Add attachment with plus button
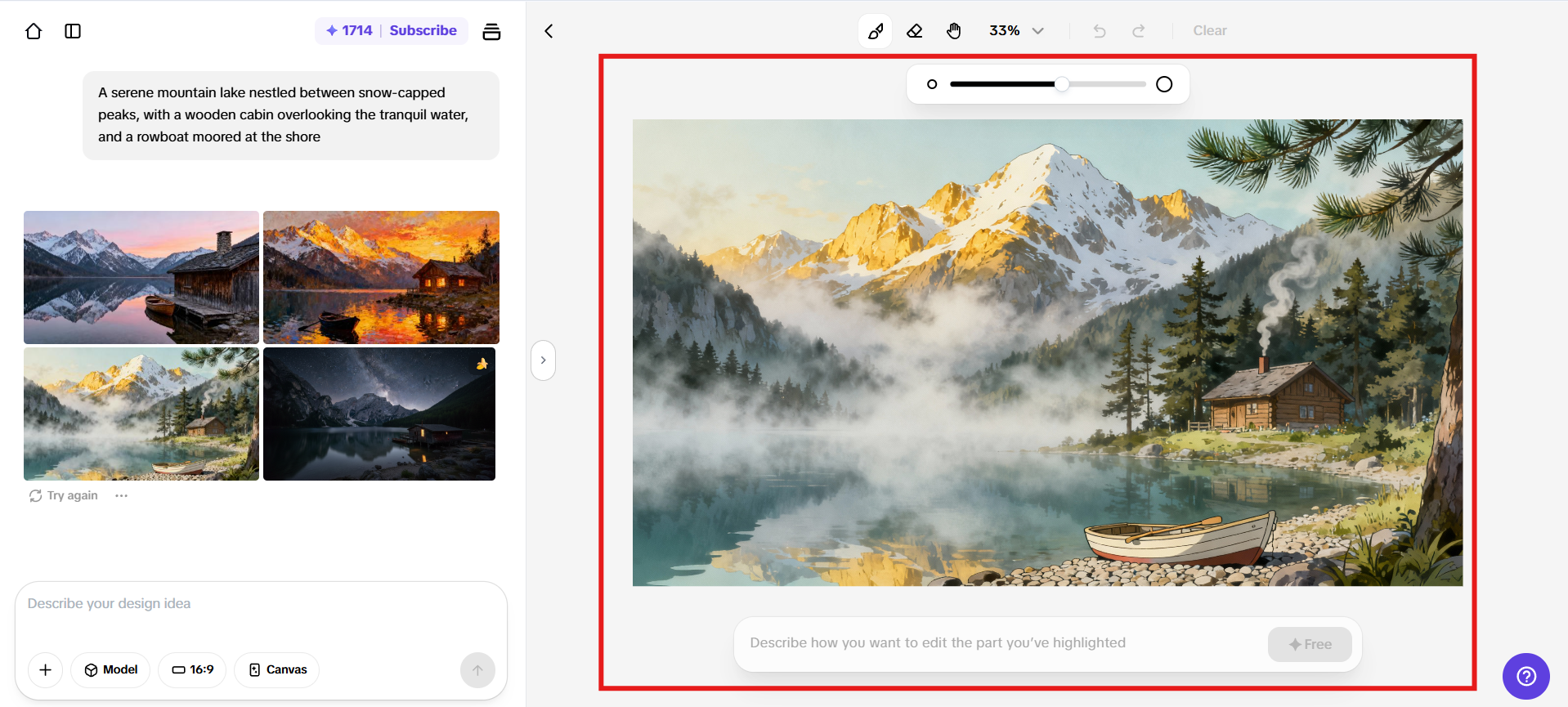The image size is (1568, 707). (x=46, y=670)
